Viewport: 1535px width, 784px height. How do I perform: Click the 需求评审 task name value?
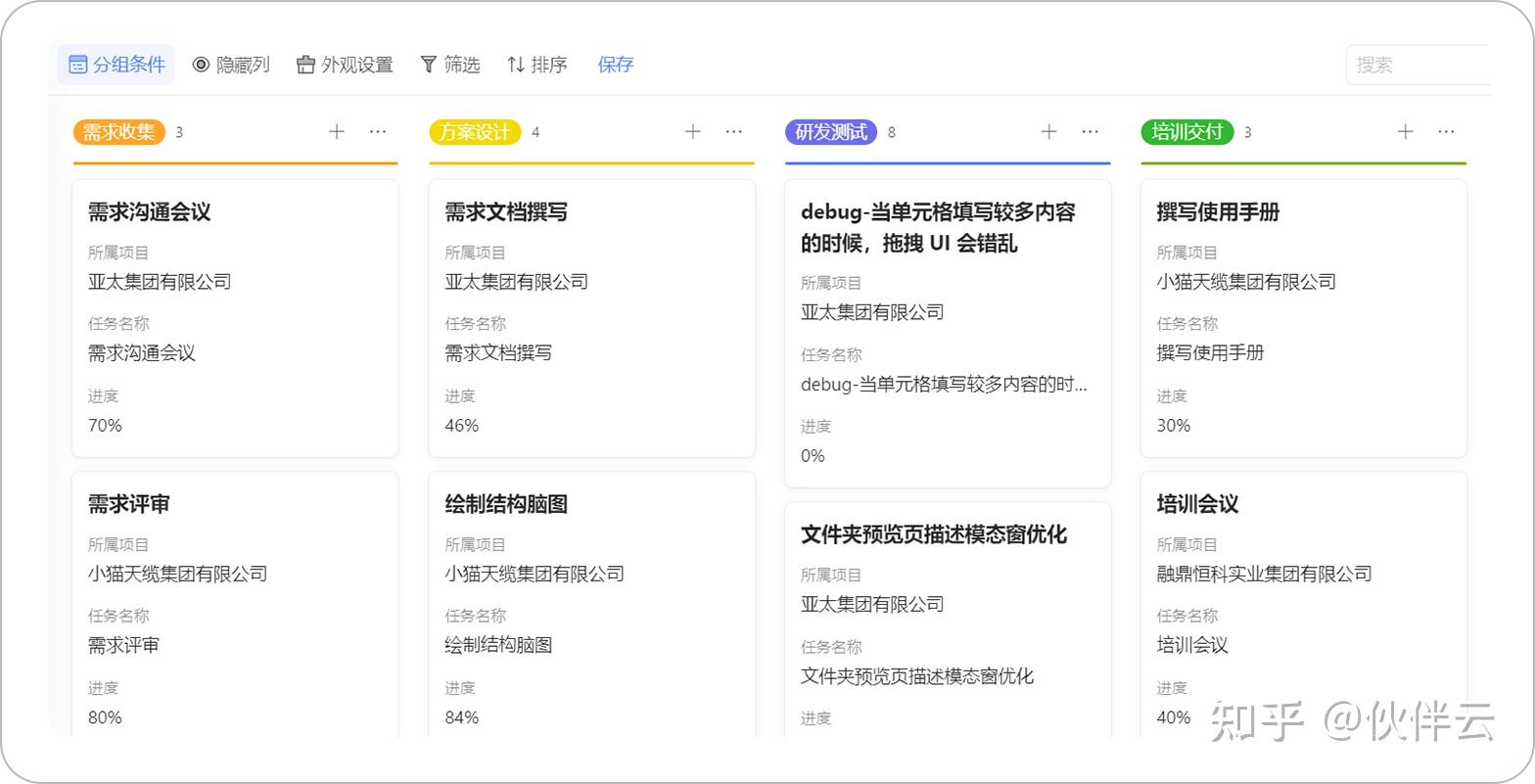coord(123,646)
